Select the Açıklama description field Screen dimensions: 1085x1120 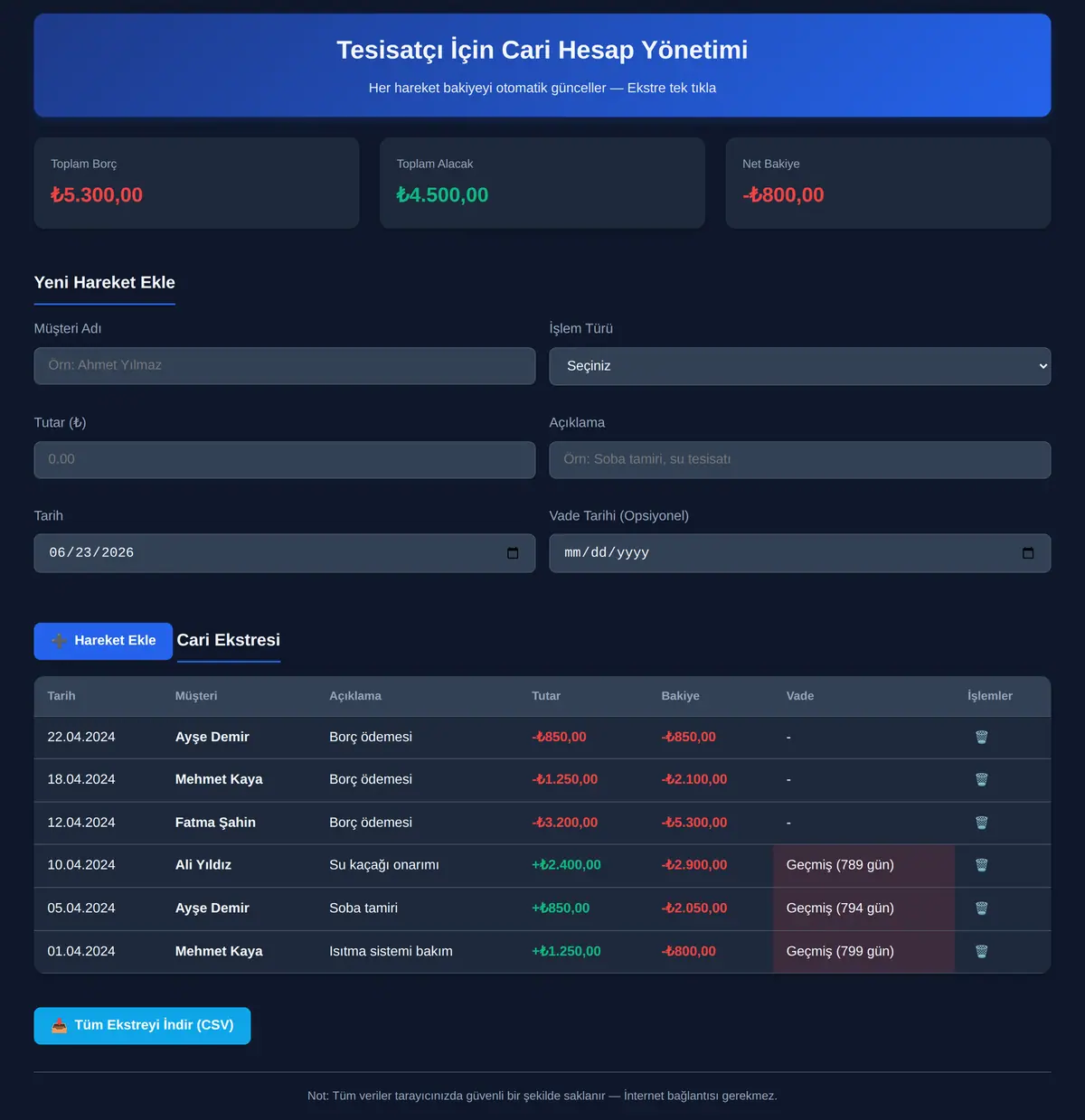point(800,460)
